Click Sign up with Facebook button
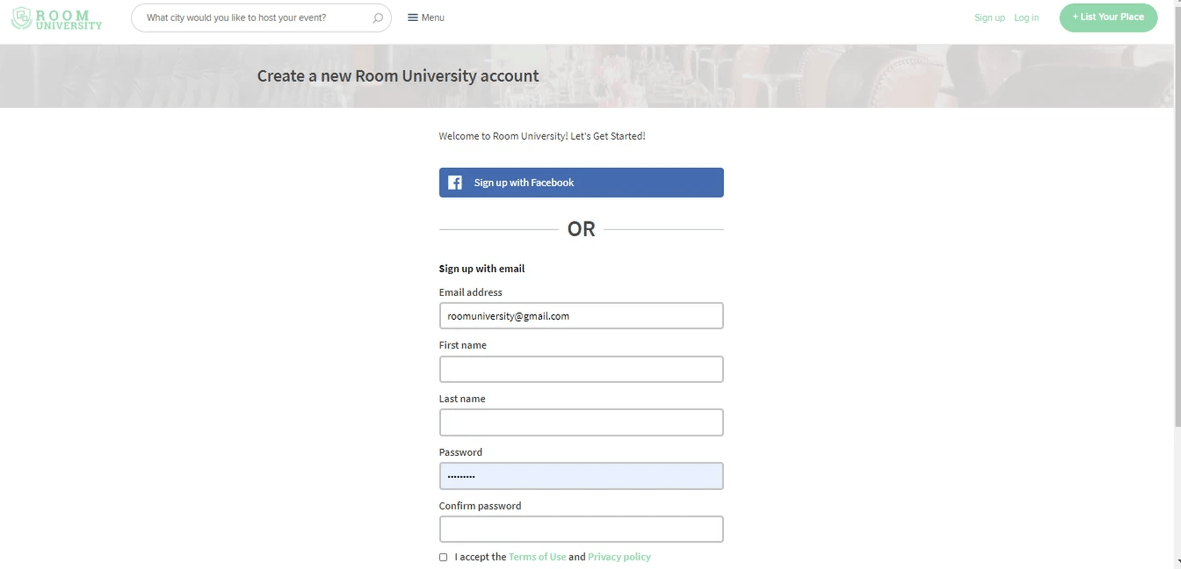Screen dimensions: 1181x569 tap(581, 182)
